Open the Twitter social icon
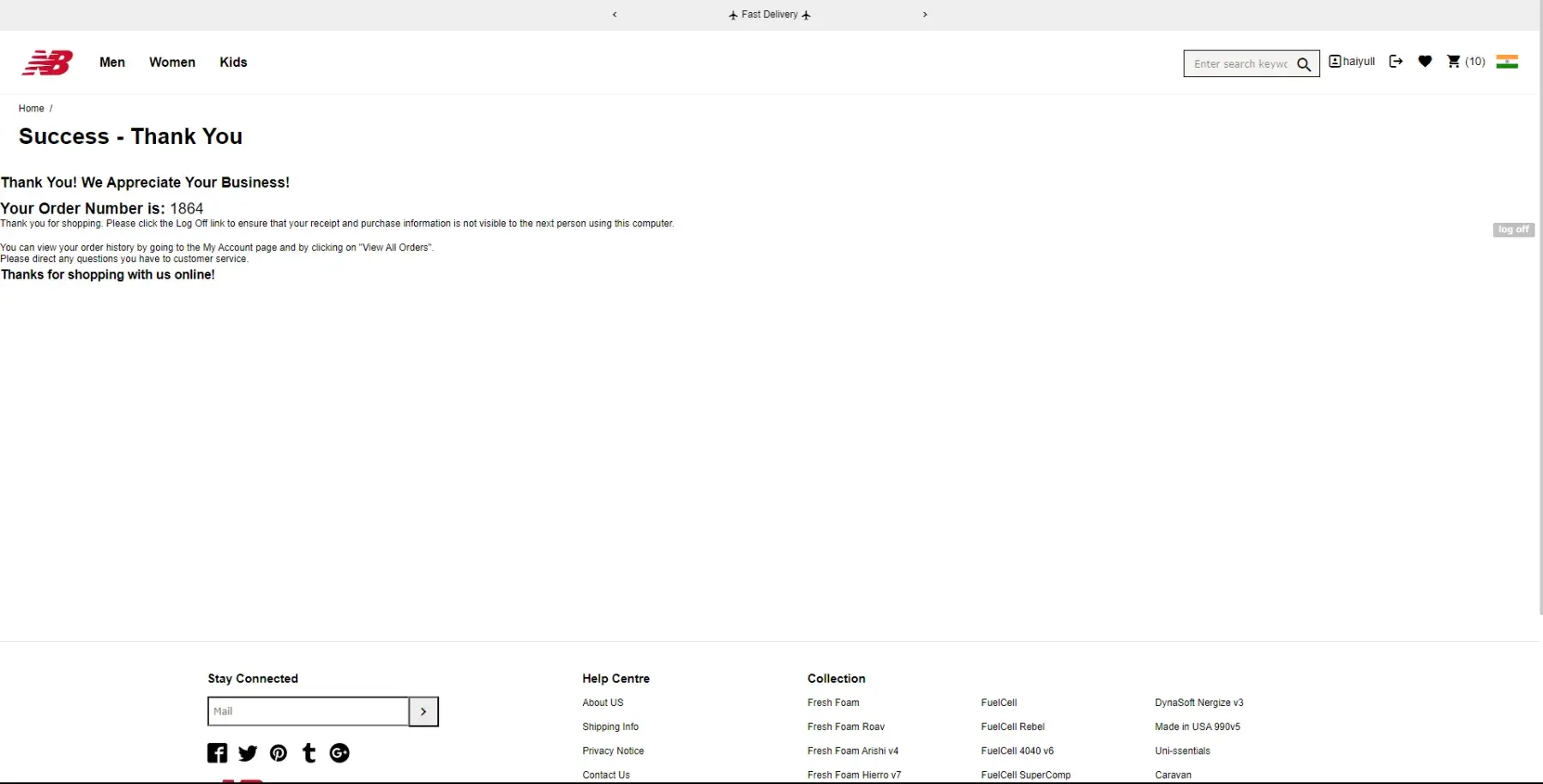 [248, 753]
